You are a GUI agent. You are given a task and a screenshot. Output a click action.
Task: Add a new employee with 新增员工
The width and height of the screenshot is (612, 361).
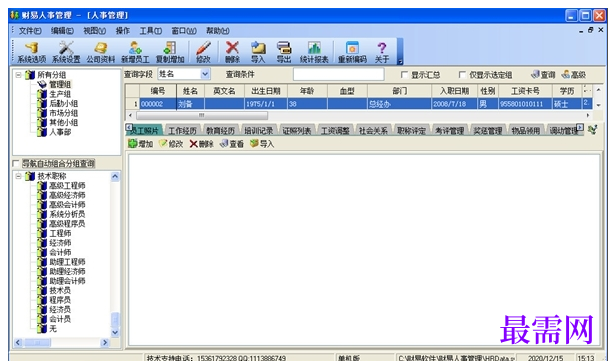(x=135, y=52)
